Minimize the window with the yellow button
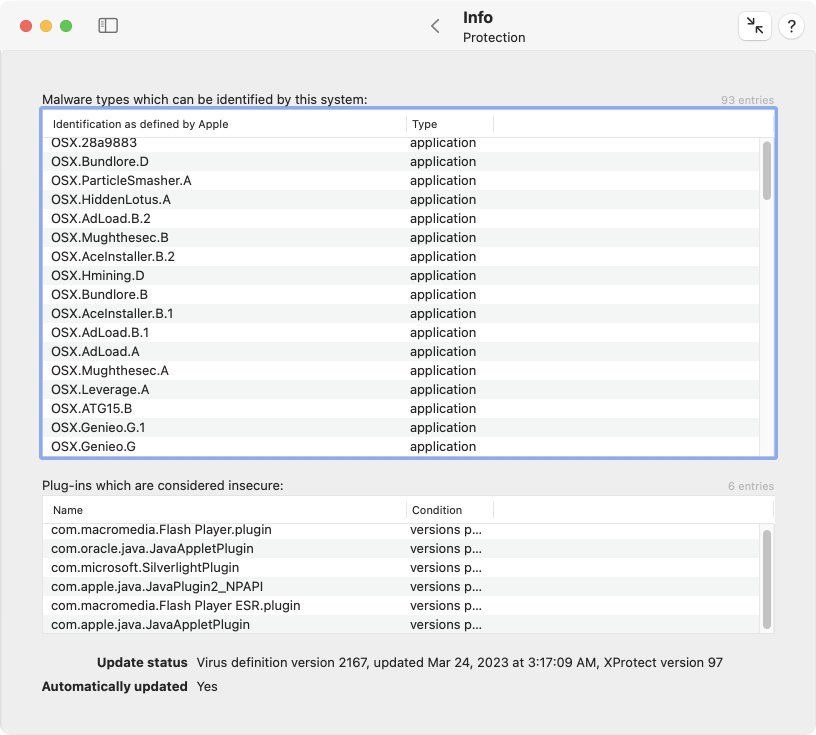The width and height of the screenshot is (816, 735). (x=46, y=26)
